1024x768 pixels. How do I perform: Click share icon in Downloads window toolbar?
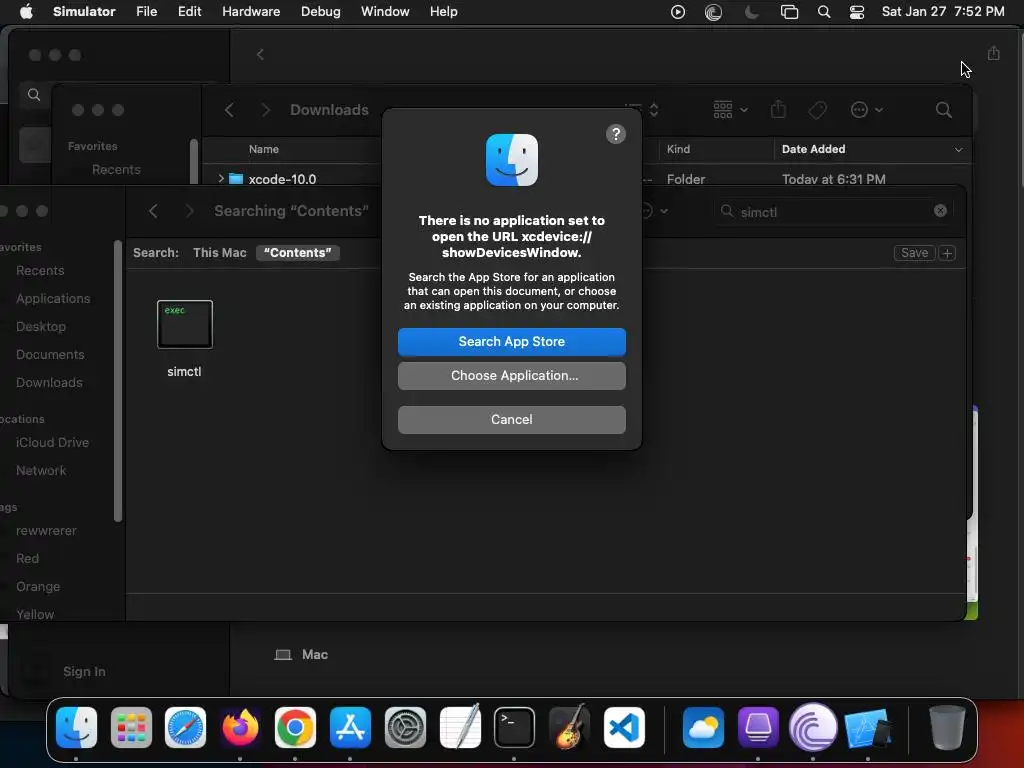click(x=778, y=109)
